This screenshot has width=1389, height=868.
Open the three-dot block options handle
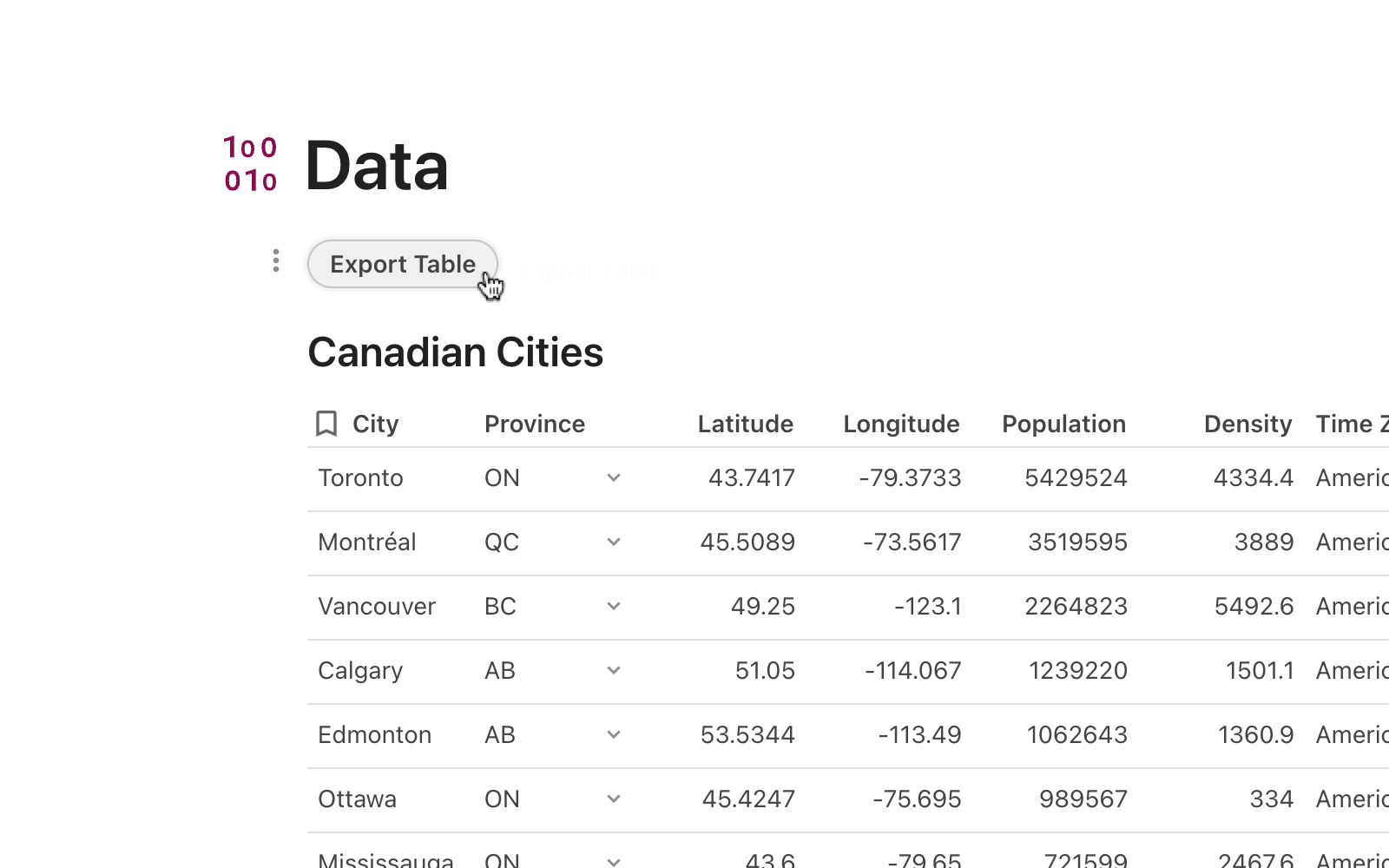(275, 260)
